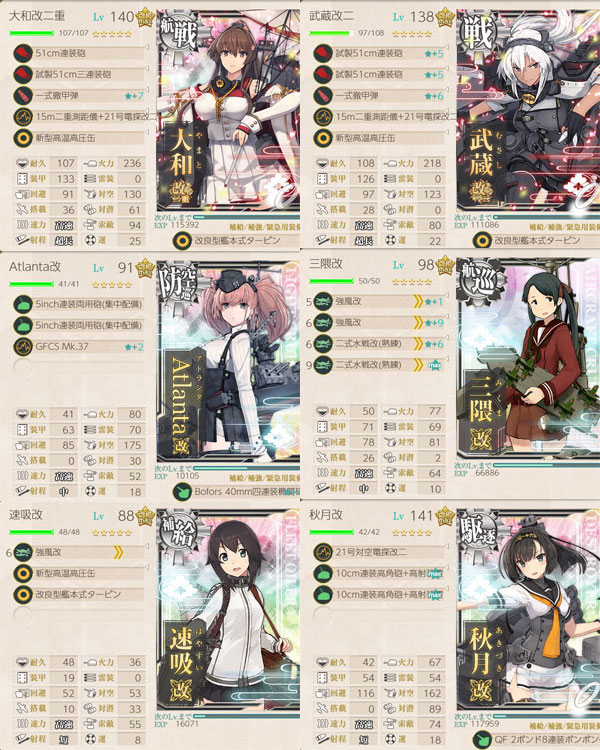Select Atlanta's GFCS Mk.37 radar icon

coord(23,346)
